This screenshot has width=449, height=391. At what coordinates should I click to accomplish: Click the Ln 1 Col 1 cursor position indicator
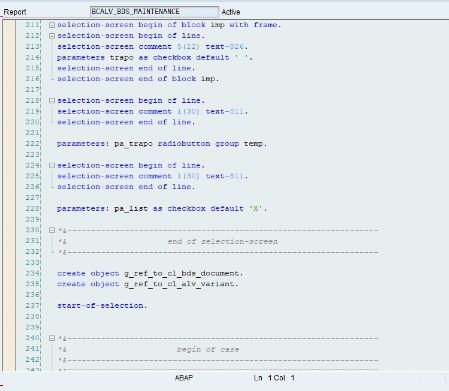point(274,378)
